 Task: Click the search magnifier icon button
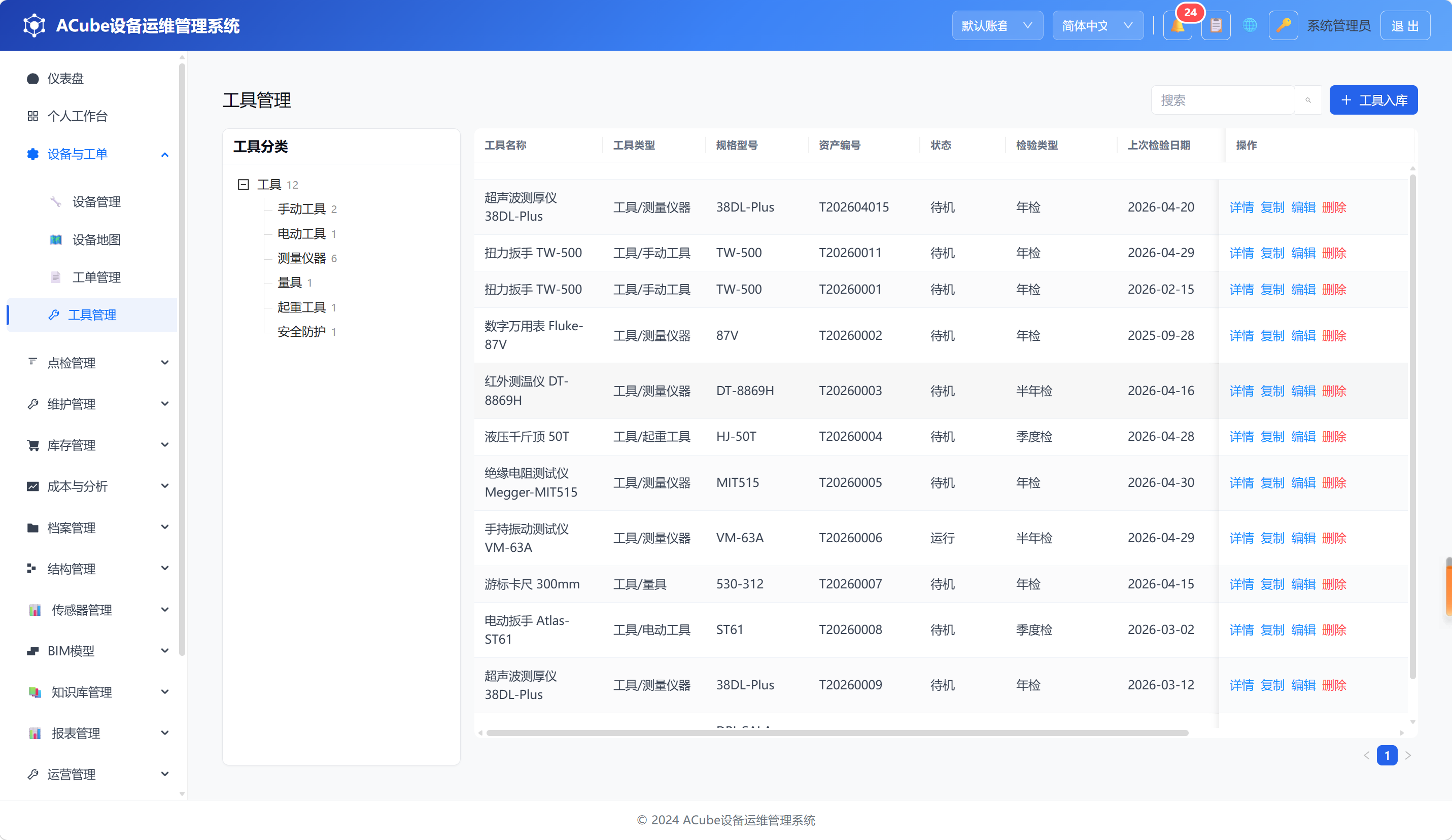pos(1308,100)
